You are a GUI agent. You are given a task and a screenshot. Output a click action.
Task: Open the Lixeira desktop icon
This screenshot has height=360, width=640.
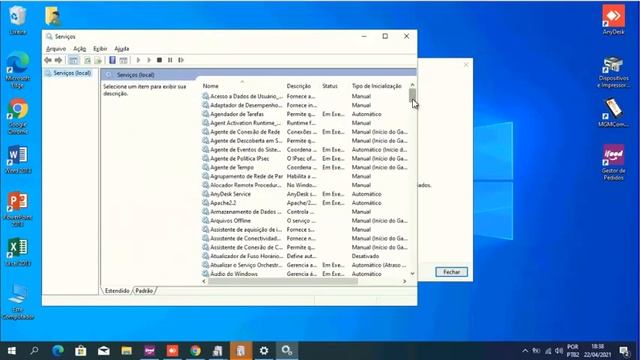tap(18, 19)
